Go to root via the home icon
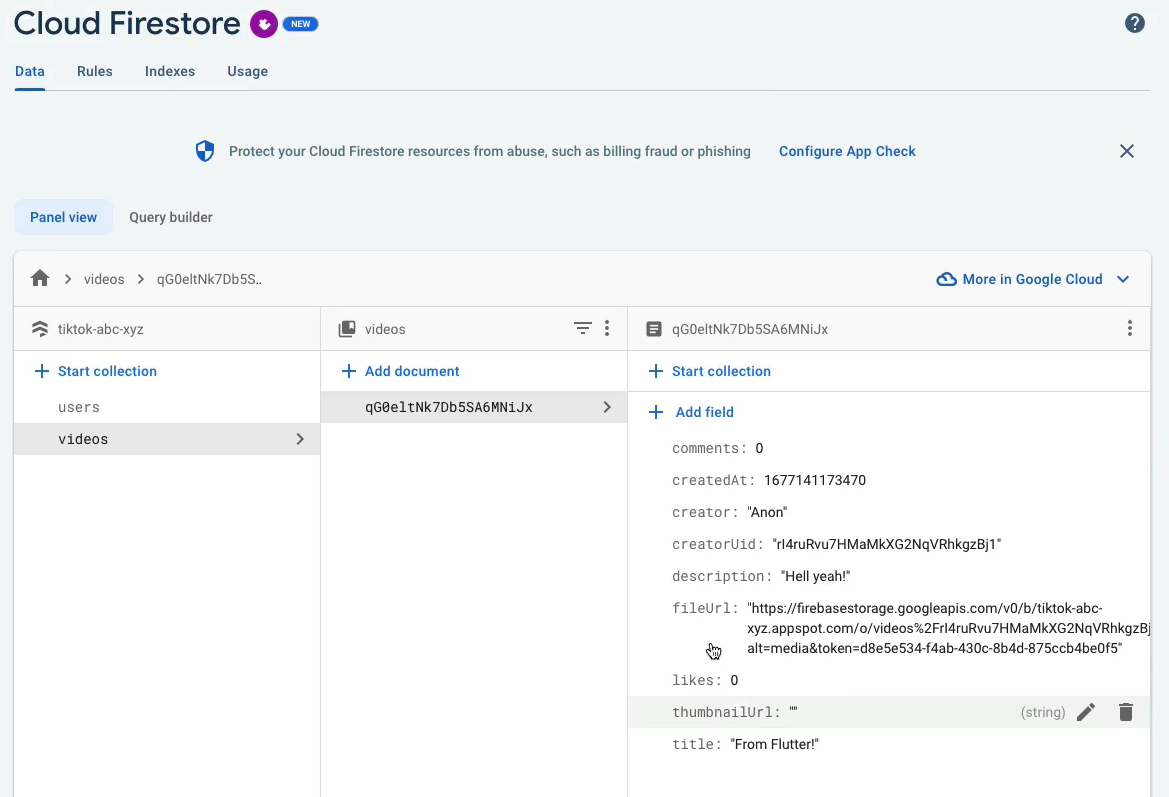The image size is (1169, 797). pyautogui.click(x=40, y=279)
